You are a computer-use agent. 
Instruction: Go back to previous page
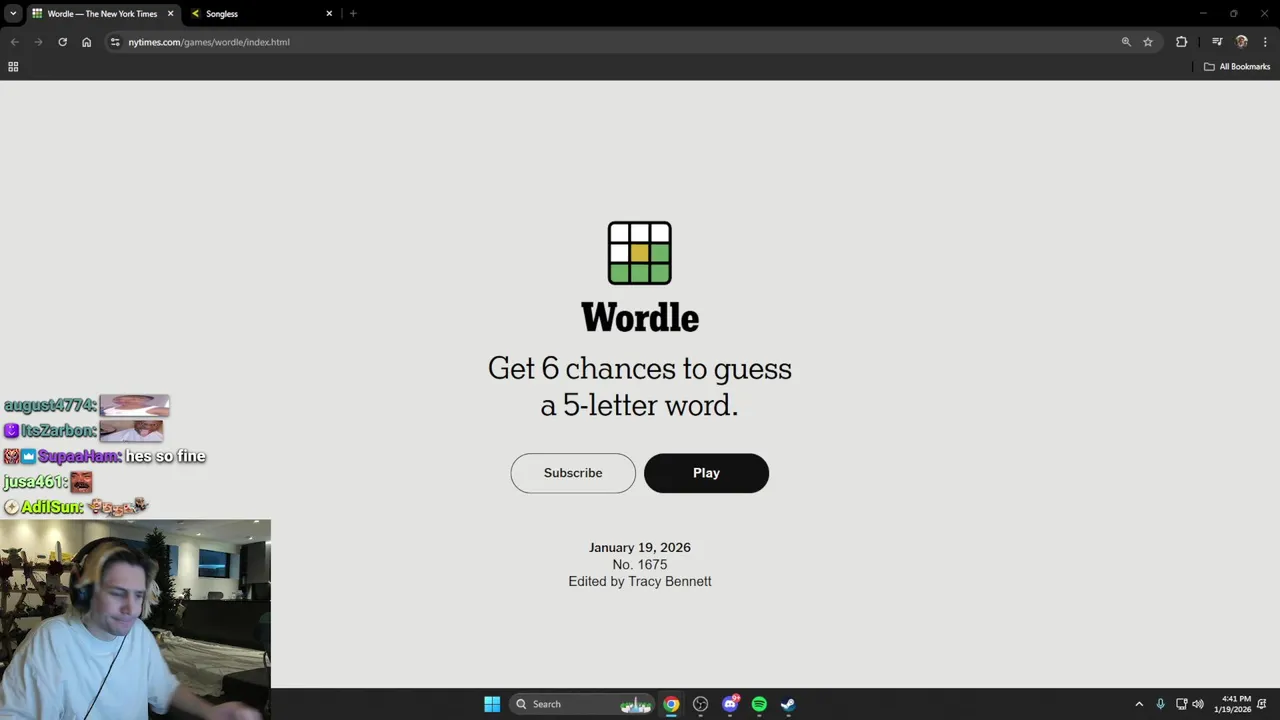click(14, 42)
